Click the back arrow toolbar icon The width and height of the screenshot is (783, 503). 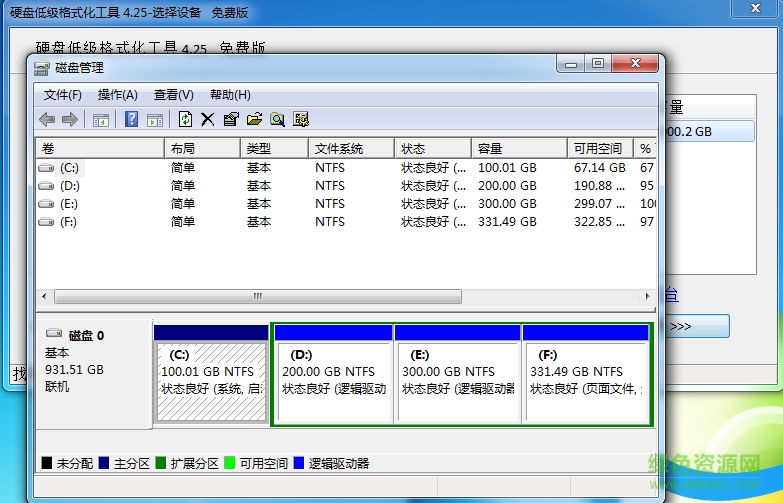pyautogui.click(x=47, y=120)
